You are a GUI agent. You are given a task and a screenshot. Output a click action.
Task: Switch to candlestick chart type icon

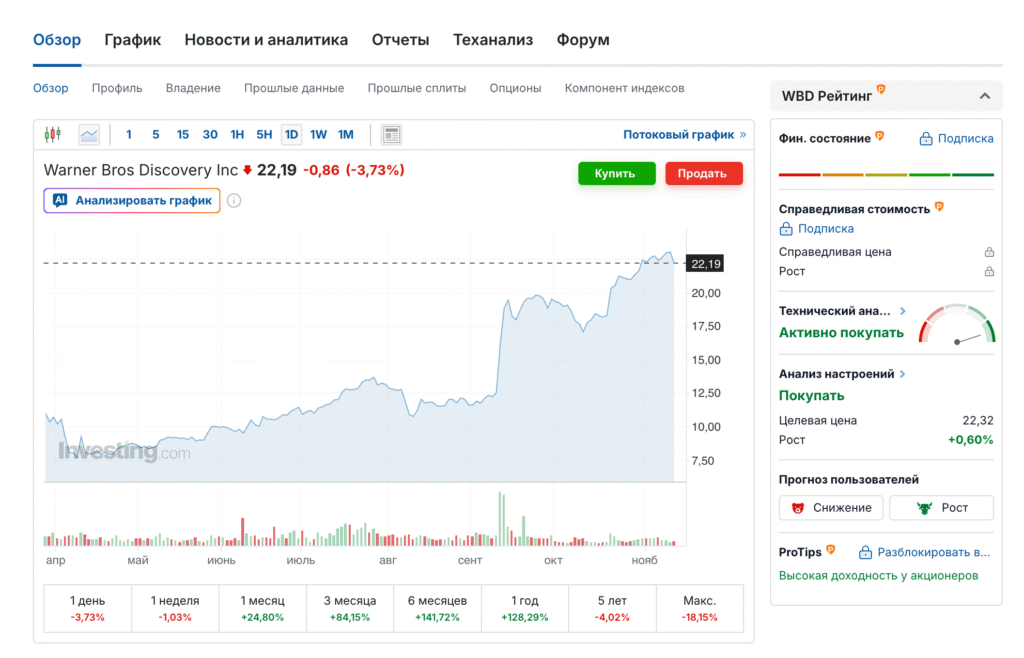click(53, 134)
